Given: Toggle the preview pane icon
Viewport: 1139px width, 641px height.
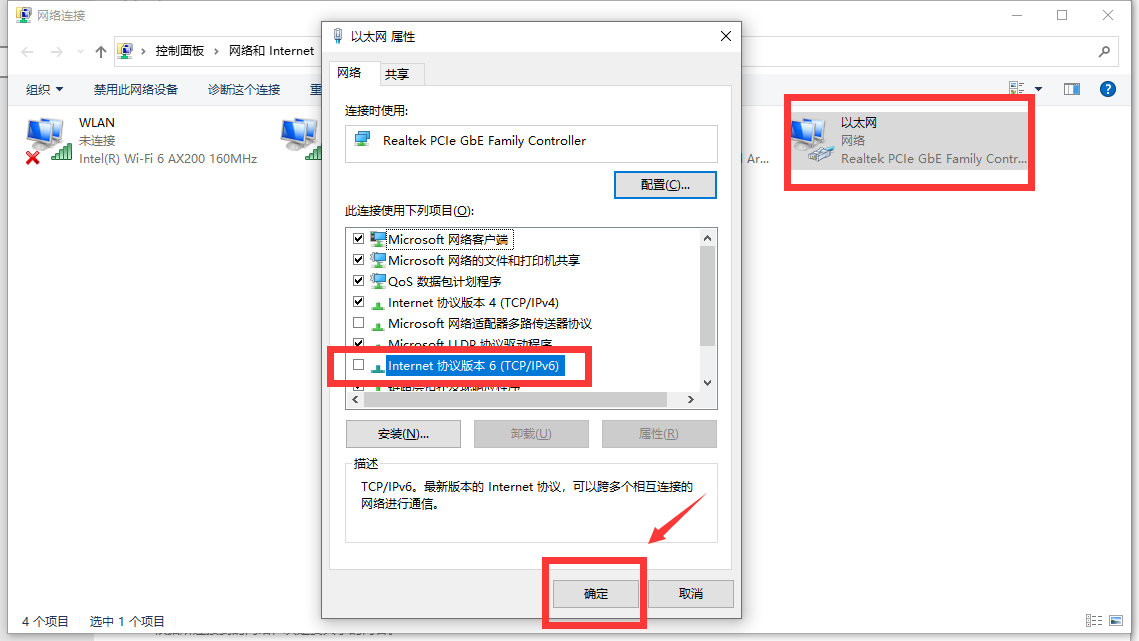Looking at the screenshot, I should click(x=1071, y=89).
